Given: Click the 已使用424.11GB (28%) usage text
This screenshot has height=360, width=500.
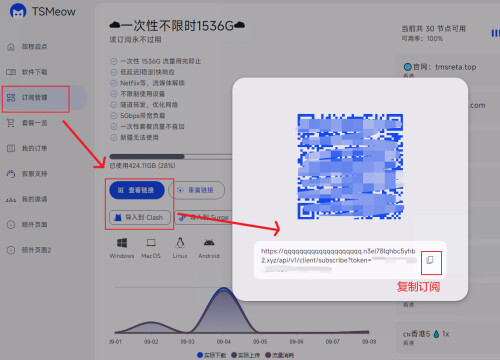Looking at the screenshot, I should tap(142, 166).
